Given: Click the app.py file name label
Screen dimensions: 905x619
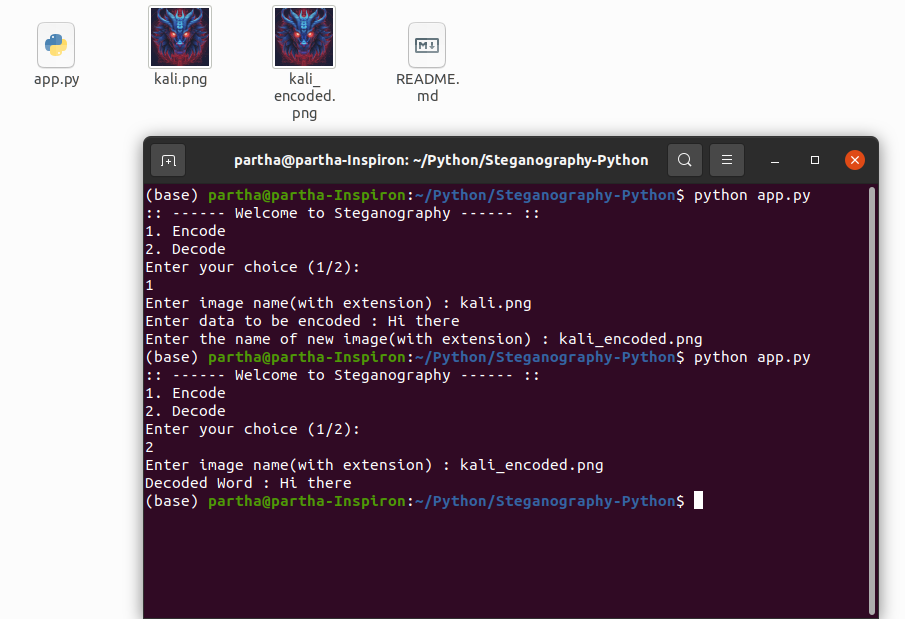Looking at the screenshot, I should coord(56,80).
